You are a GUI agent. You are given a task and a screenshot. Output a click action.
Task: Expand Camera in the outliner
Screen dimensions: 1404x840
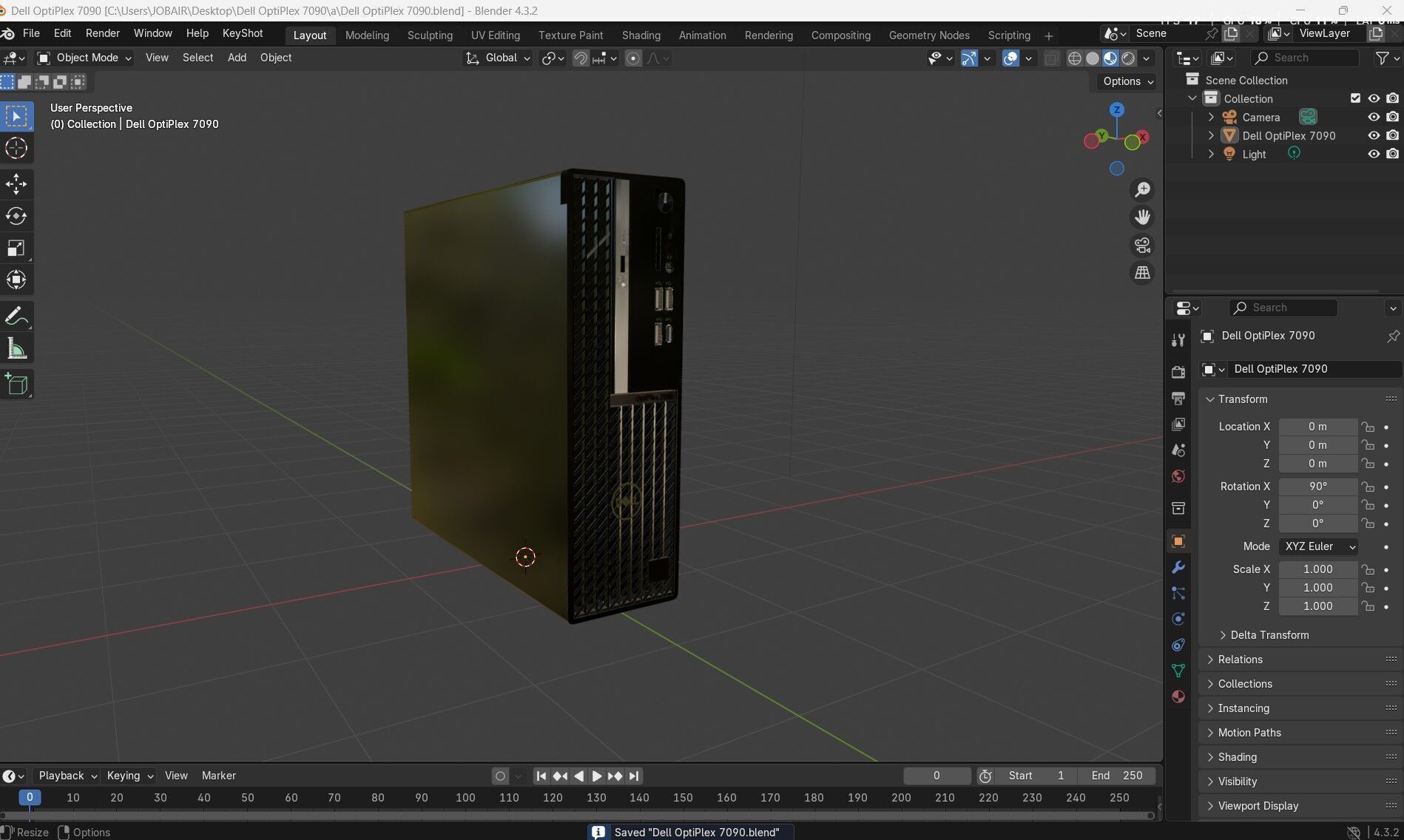[x=1211, y=117]
